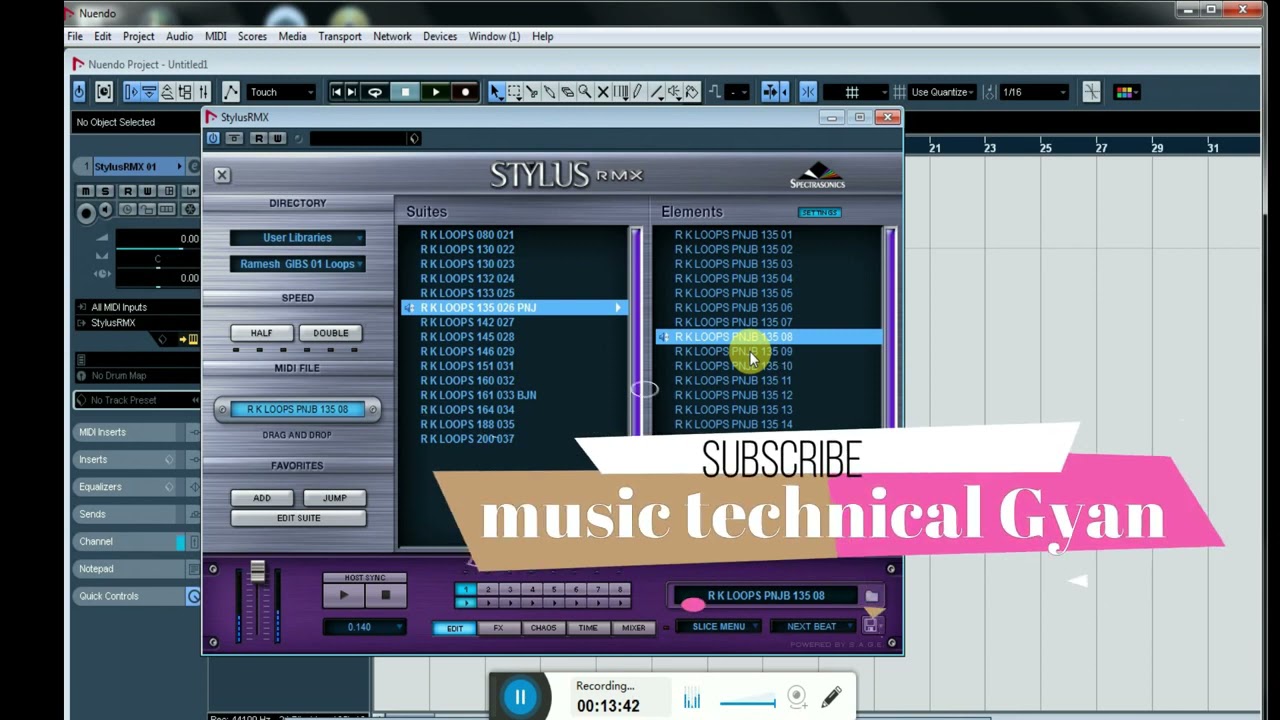Click the SETTINGS button above Elements

point(819,212)
